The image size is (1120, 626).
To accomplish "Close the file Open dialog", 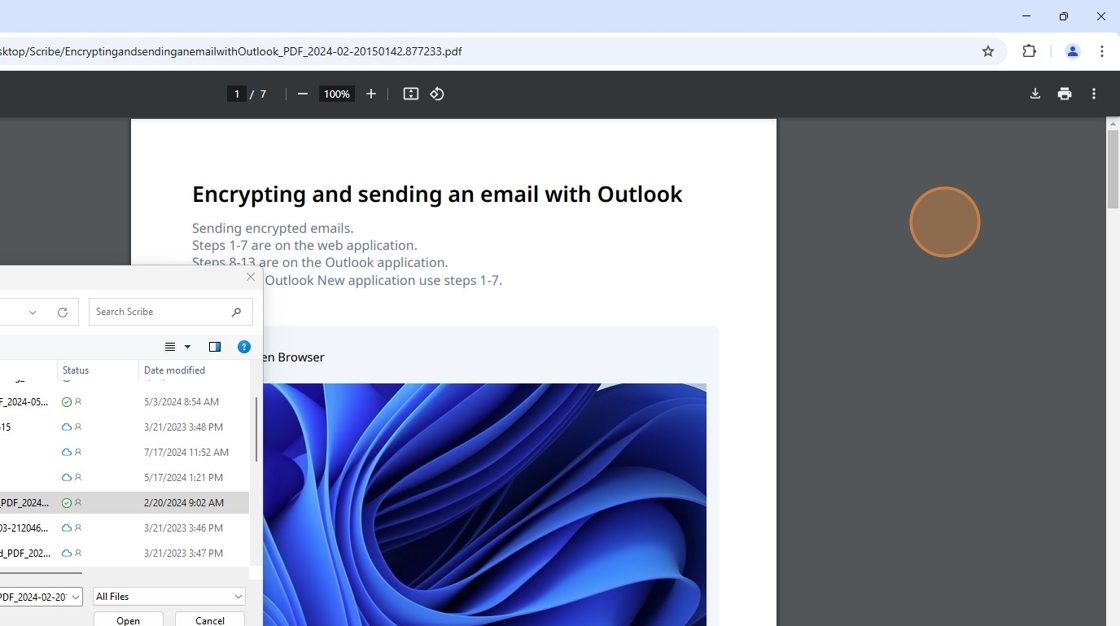I will click(x=250, y=277).
